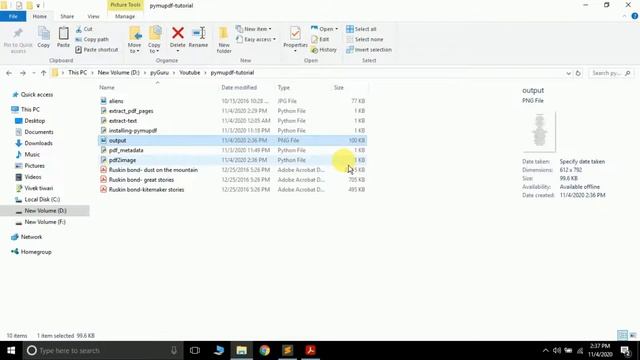Go back with the Back arrow
This screenshot has width=640, height=360.
9,73
